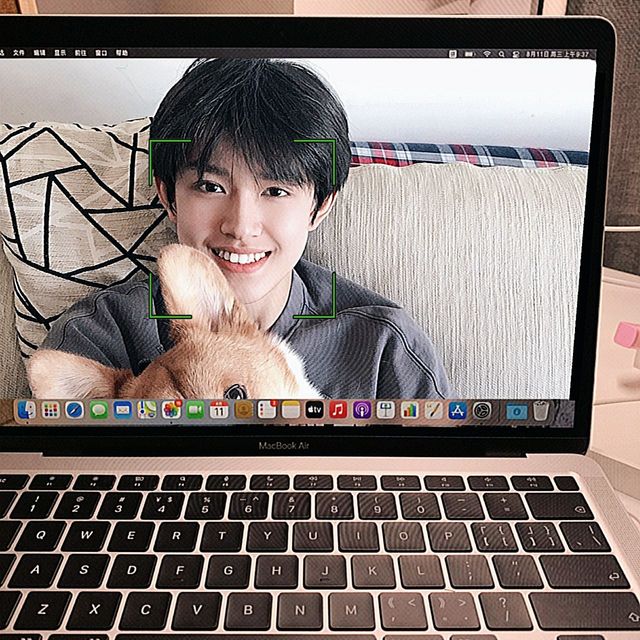Open the Trash in the dock
Viewport: 640px width, 640px height.
click(x=541, y=410)
